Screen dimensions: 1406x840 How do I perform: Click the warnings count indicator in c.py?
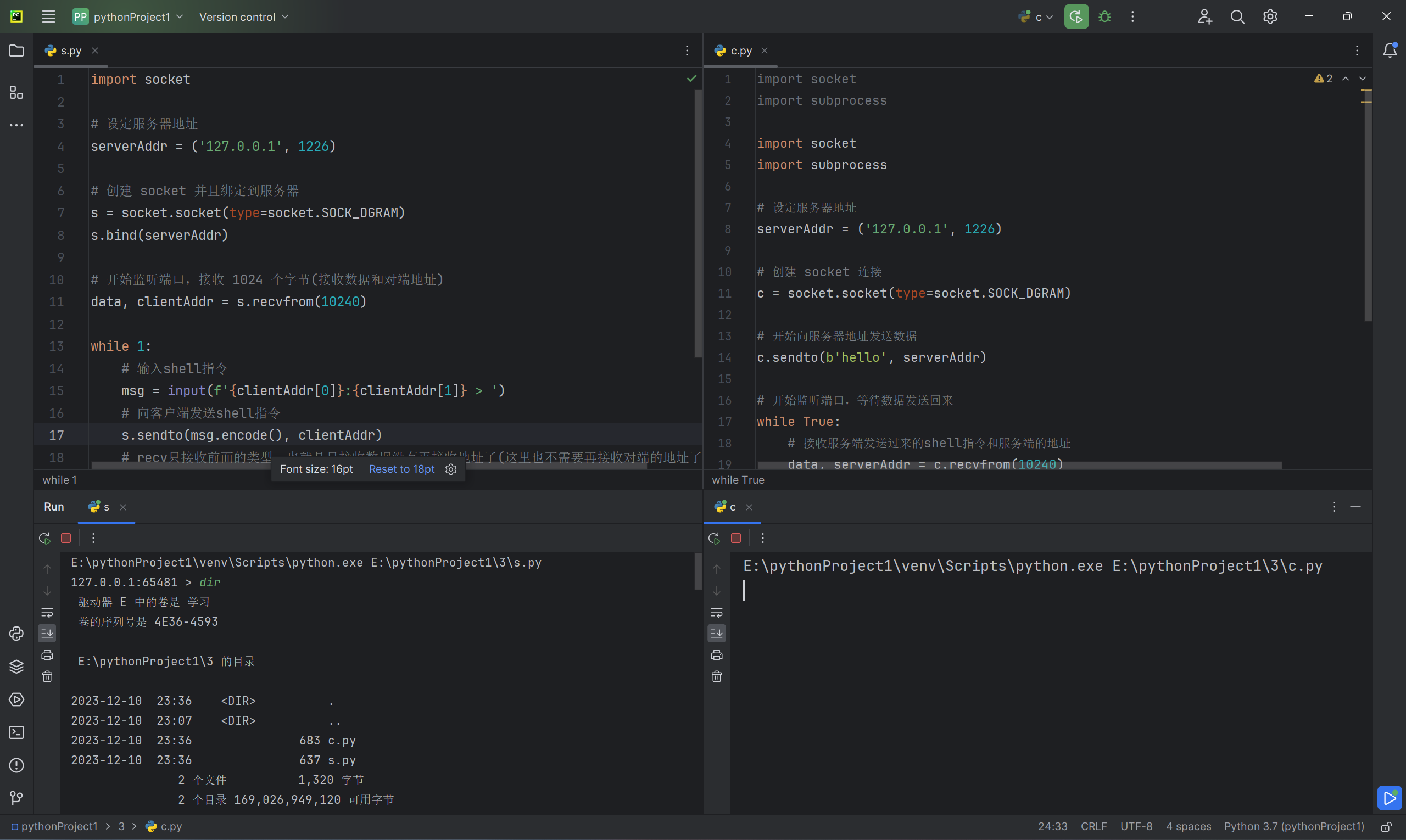[1323, 78]
